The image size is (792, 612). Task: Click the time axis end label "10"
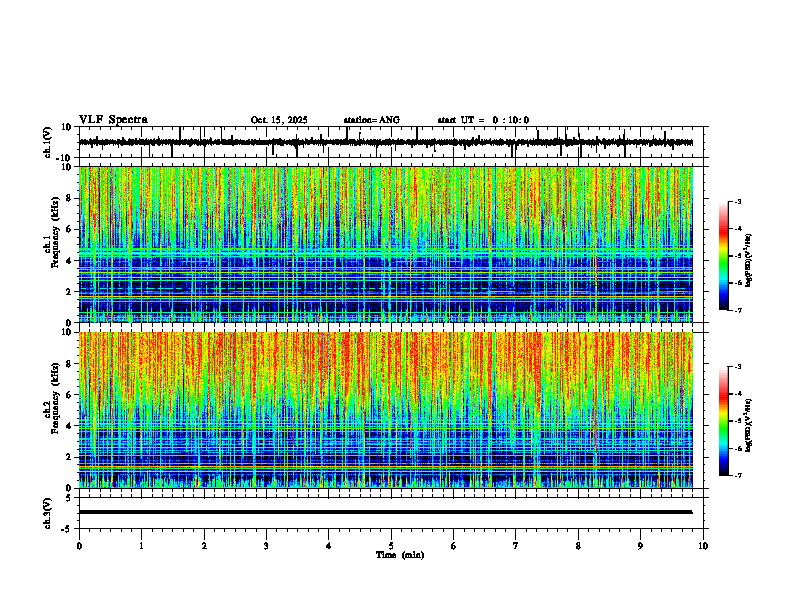click(703, 546)
